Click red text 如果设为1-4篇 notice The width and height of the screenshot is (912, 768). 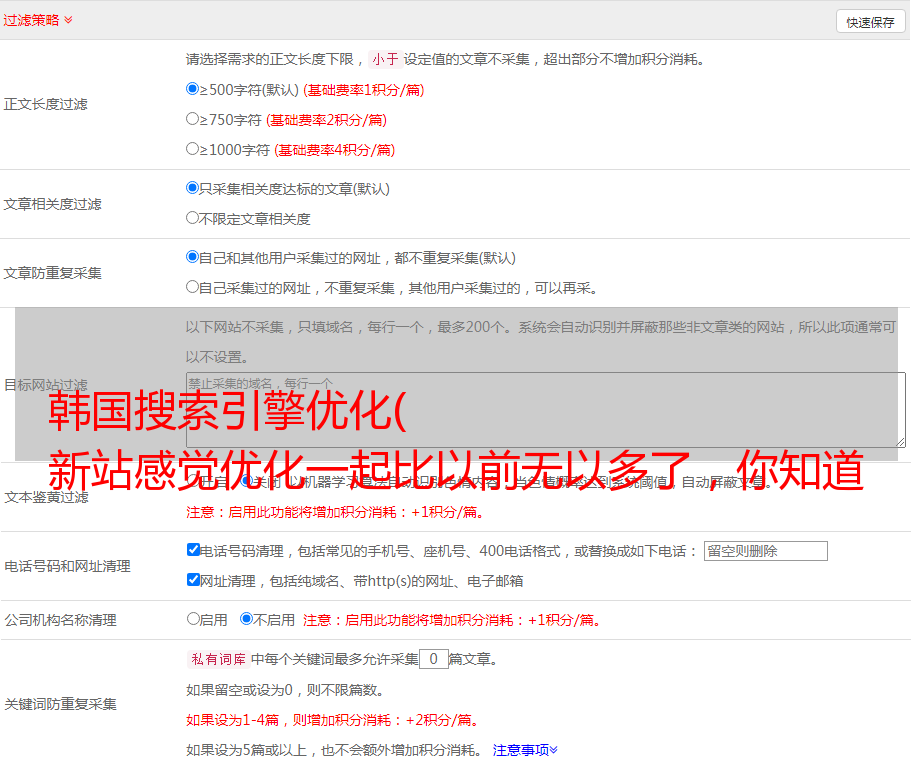pos(332,720)
